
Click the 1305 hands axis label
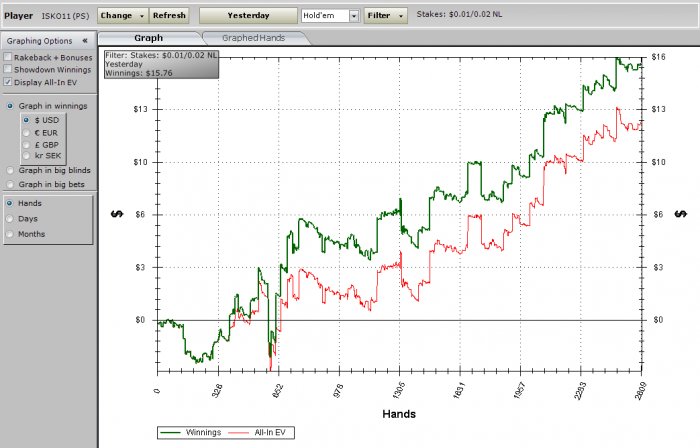pos(400,390)
